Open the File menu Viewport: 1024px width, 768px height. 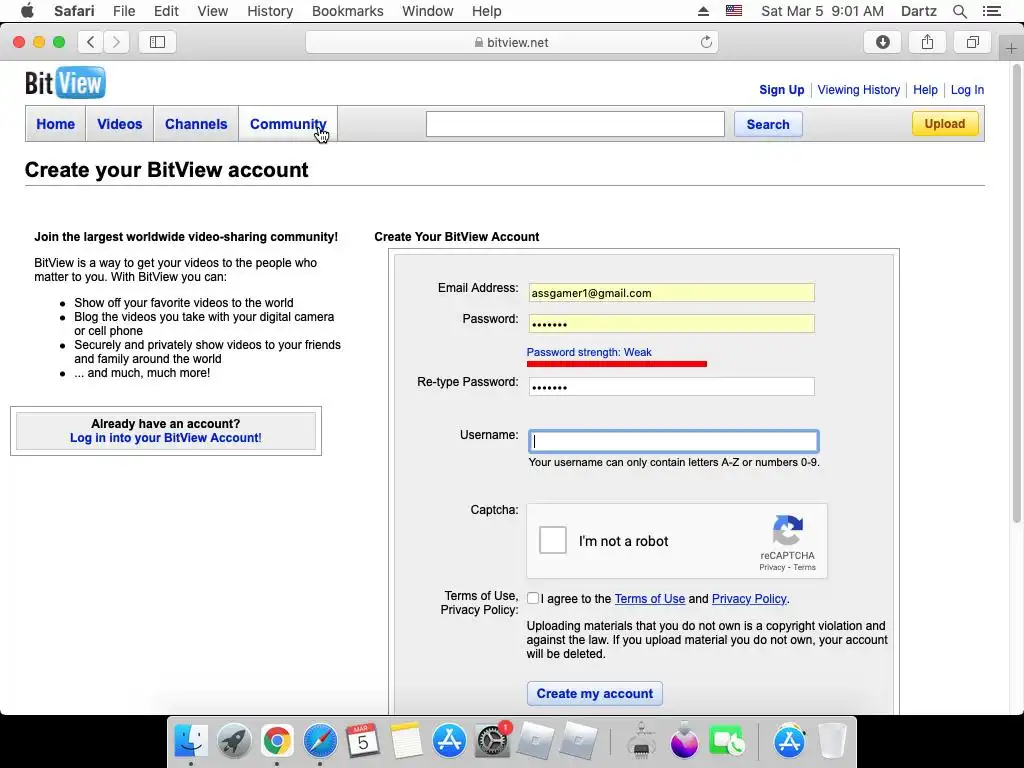click(x=123, y=11)
